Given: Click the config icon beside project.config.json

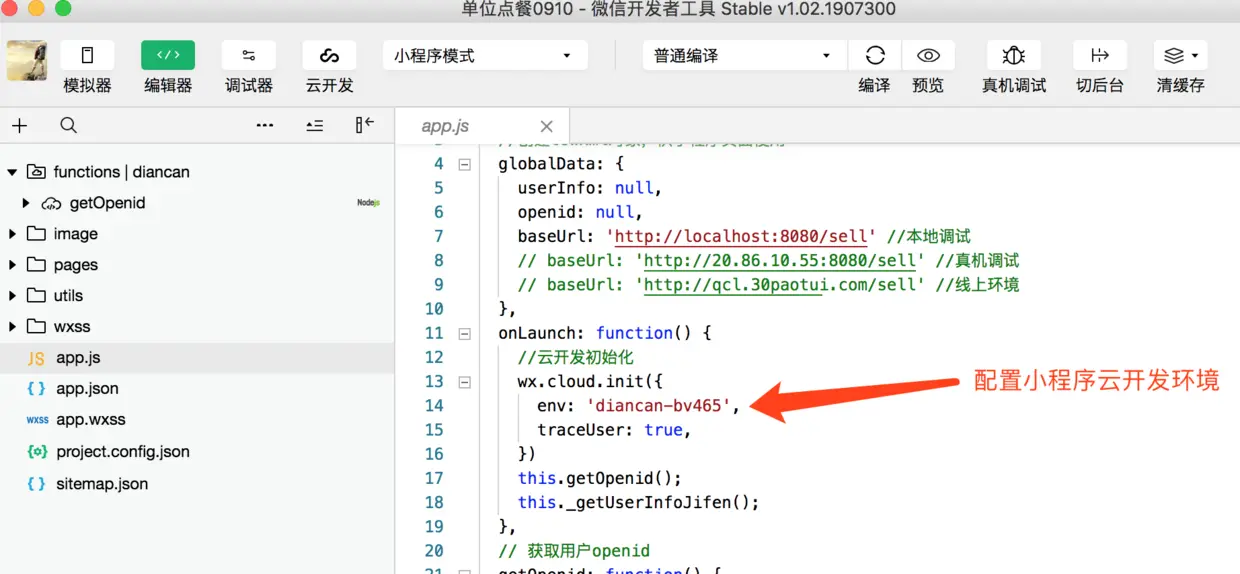Looking at the screenshot, I should pyautogui.click(x=37, y=452).
